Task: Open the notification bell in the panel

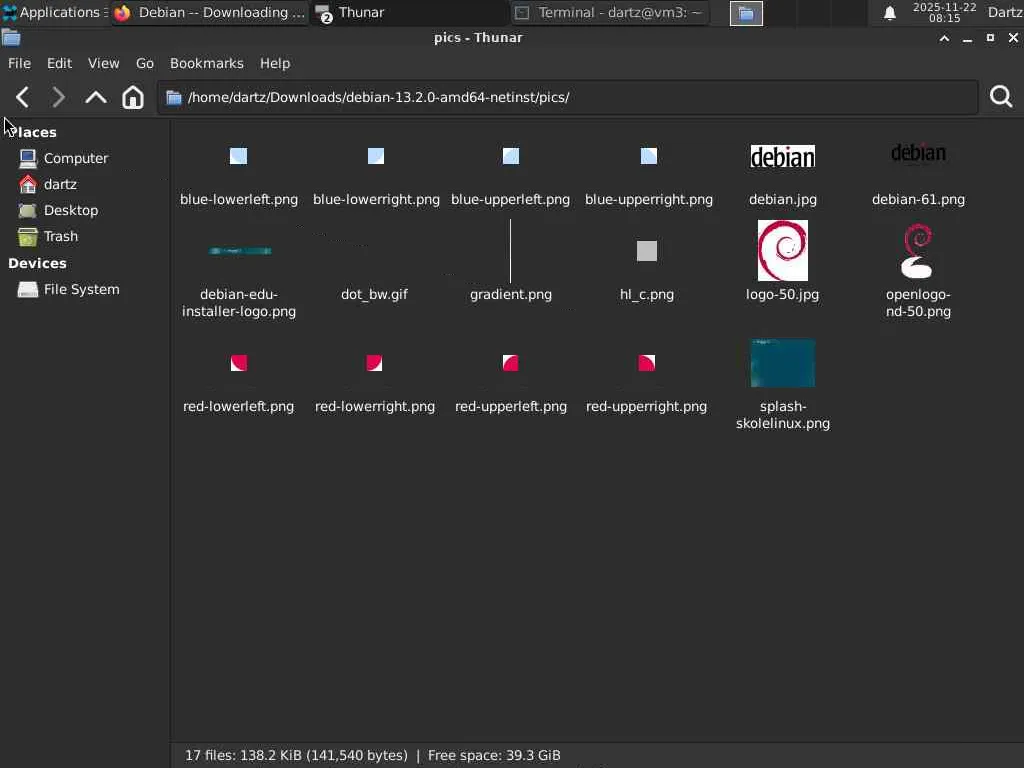Action: point(889,12)
